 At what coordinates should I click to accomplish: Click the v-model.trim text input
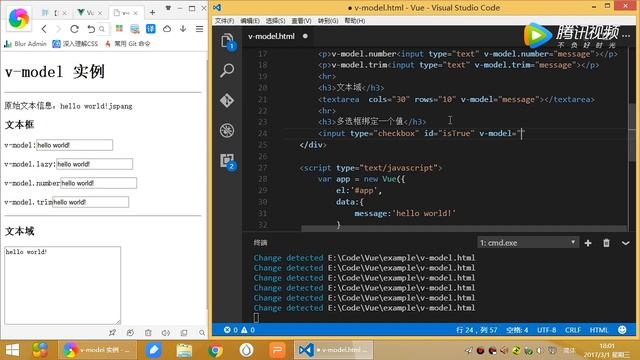(x=91, y=202)
